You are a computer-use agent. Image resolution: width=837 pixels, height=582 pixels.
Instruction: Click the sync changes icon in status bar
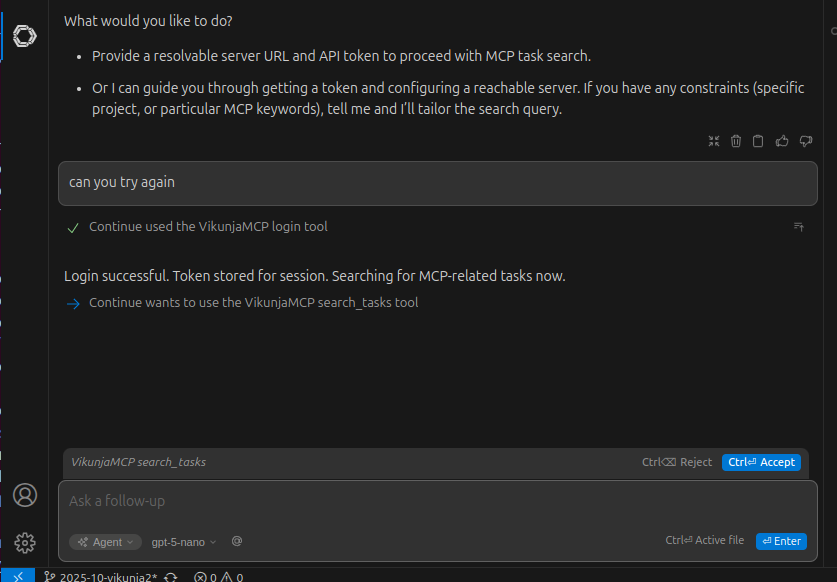(x=172, y=576)
